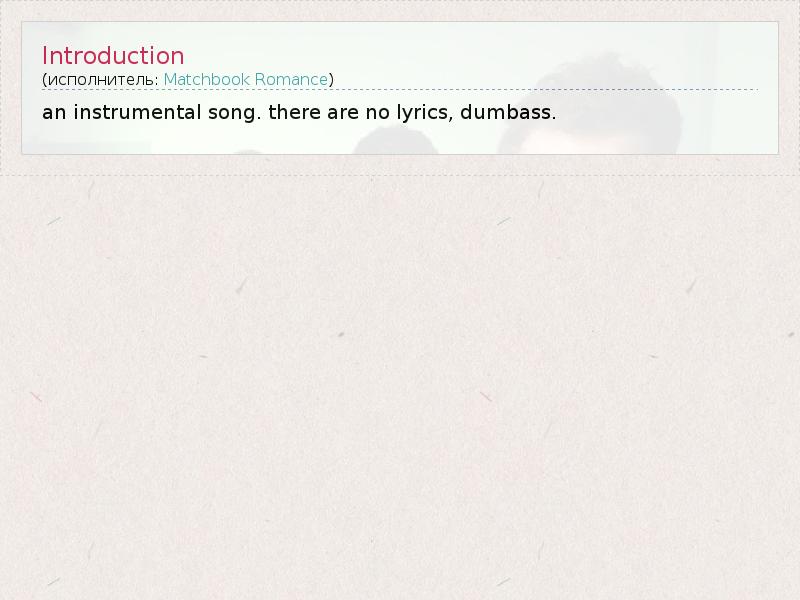Click the word "are" in the lyrics line
800x600 pixels.
(343, 113)
